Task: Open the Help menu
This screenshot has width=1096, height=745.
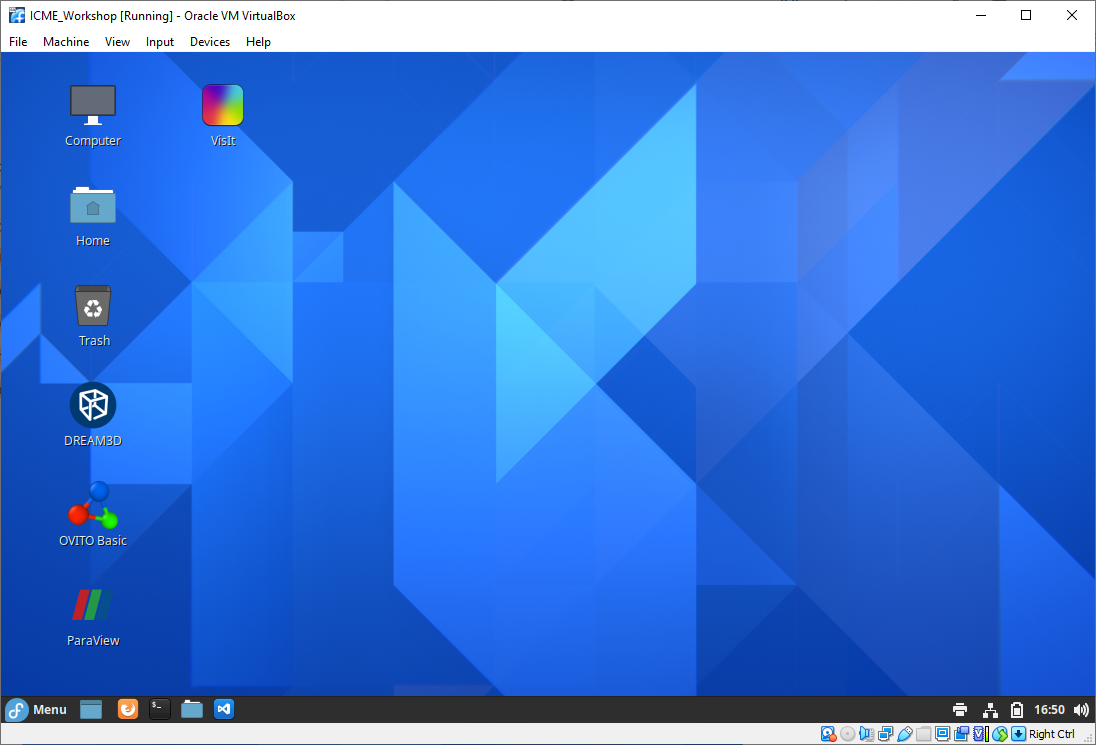Action: click(x=258, y=42)
